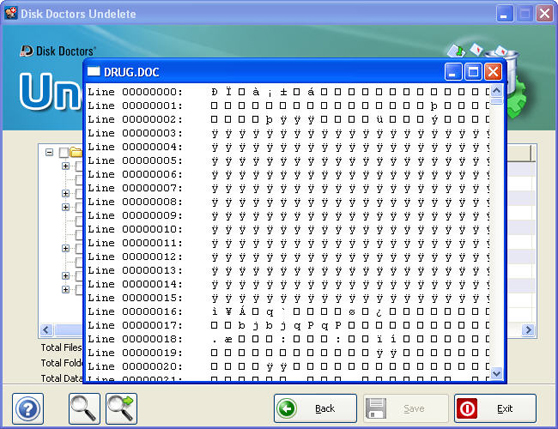Click the magnifying glass search icon

click(x=84, y=409)
